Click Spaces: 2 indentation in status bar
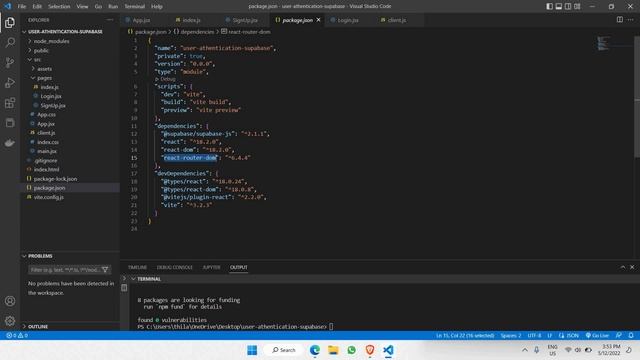The height and width of the screenshot is (360, 640). (x=511, y=335)
